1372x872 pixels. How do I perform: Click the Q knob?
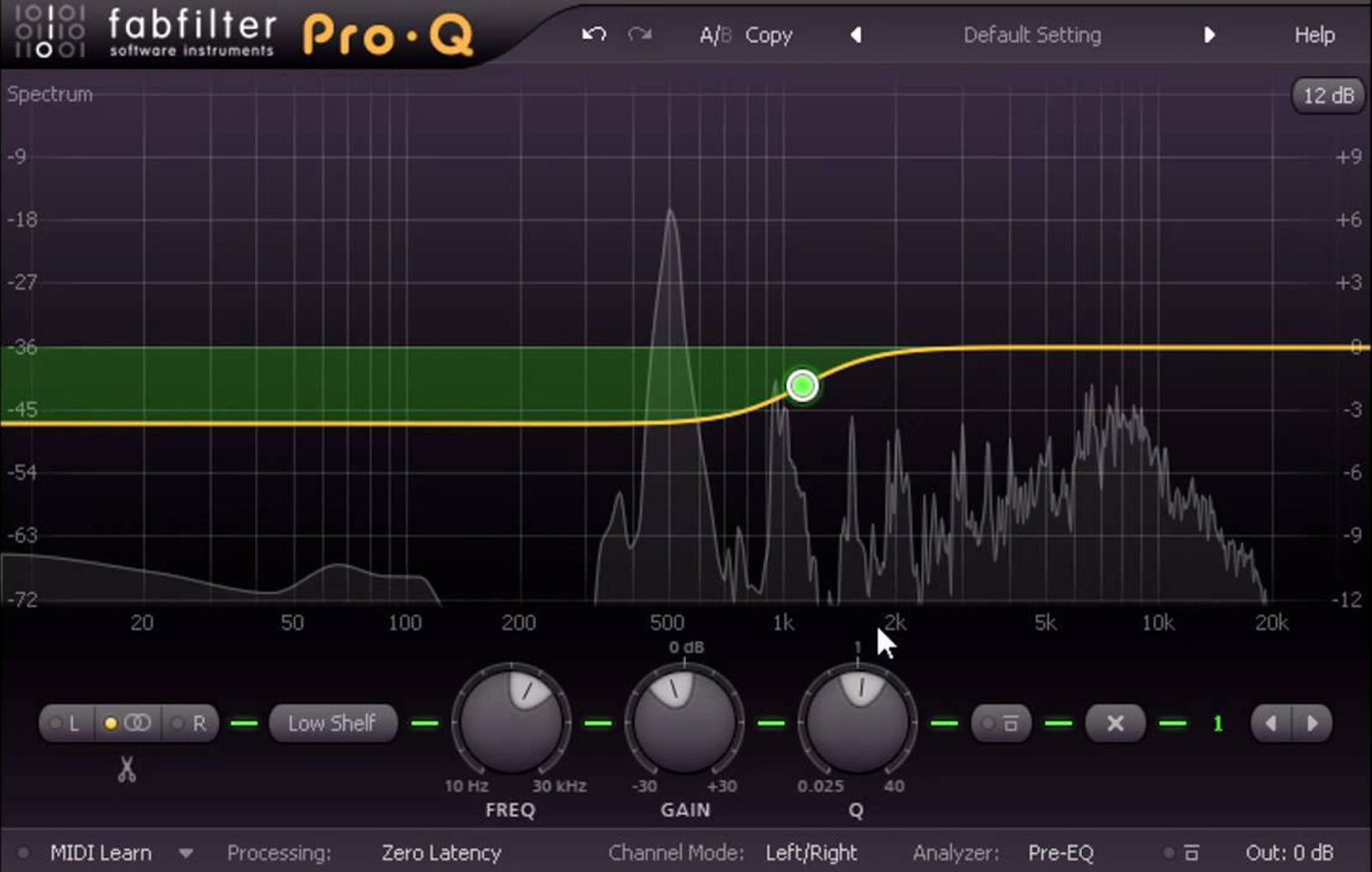coord(857,721)
